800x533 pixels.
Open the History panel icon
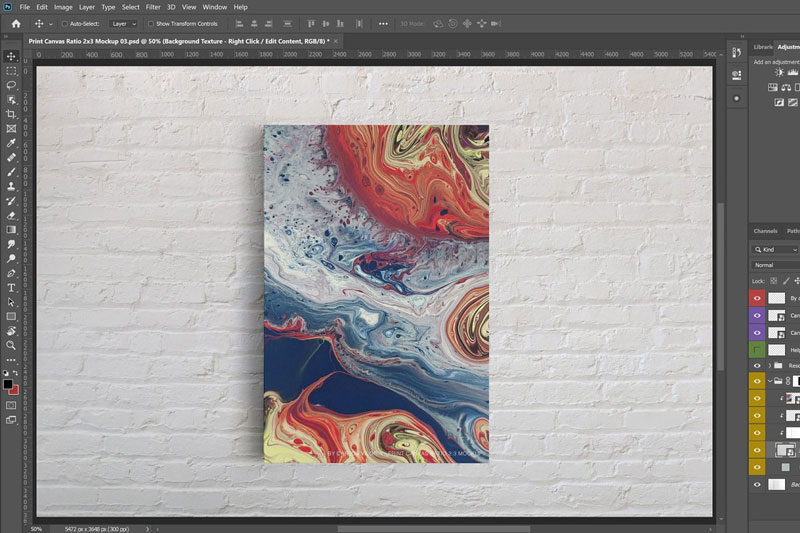point(736,53)
